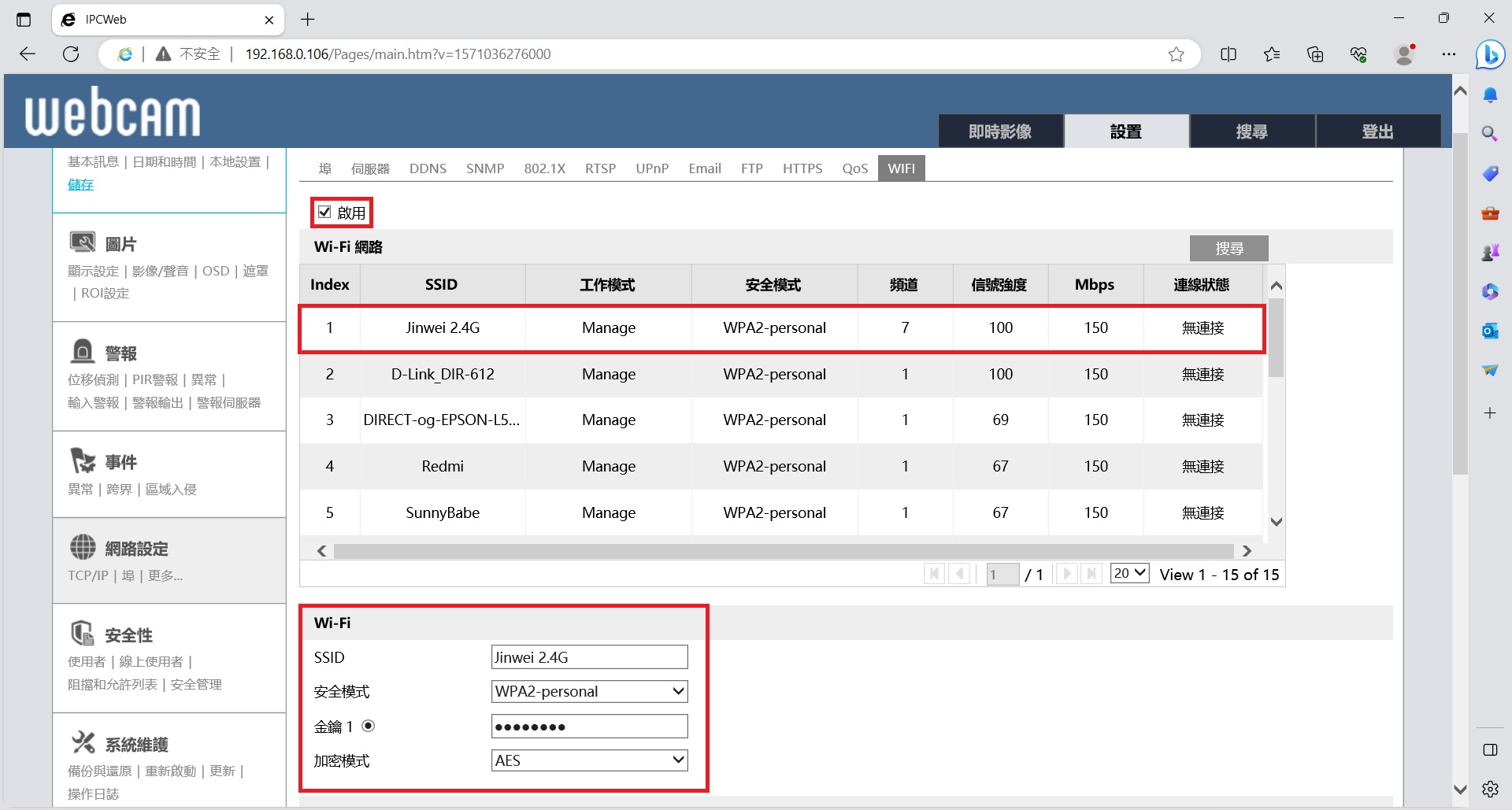Click the pager next page arrow
1512x810 pixels.
pyautogui.click(x=1066, y=574)
